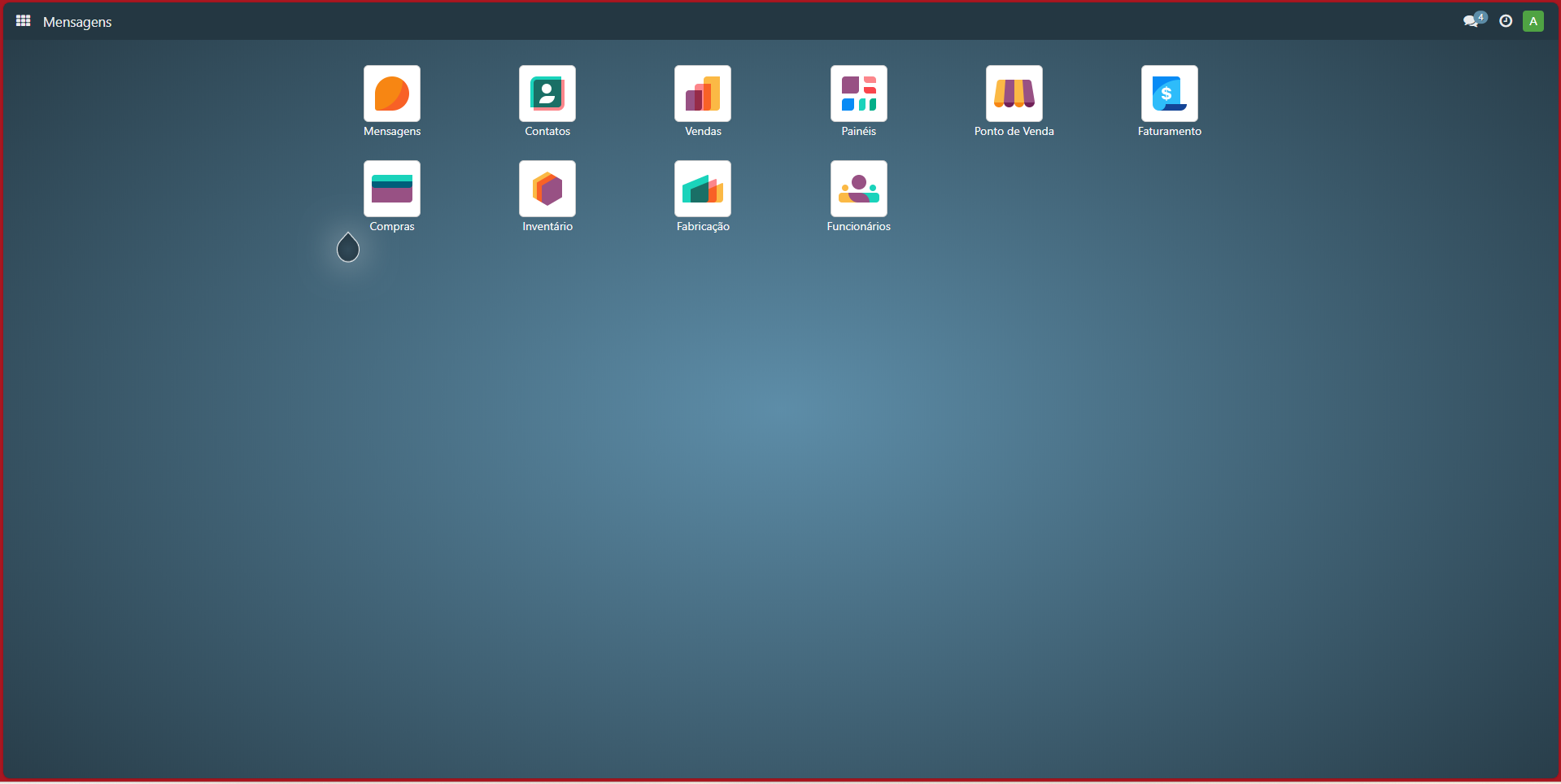This screenshot has width=1561, height=784.
Task: Open the Contatos app
Action: point(547,94)
